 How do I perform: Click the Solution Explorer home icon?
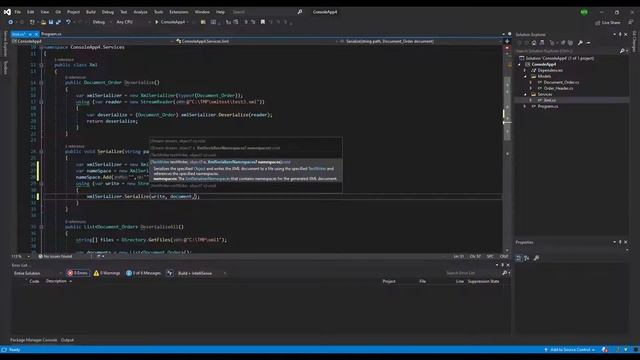[x=533, y=43]
